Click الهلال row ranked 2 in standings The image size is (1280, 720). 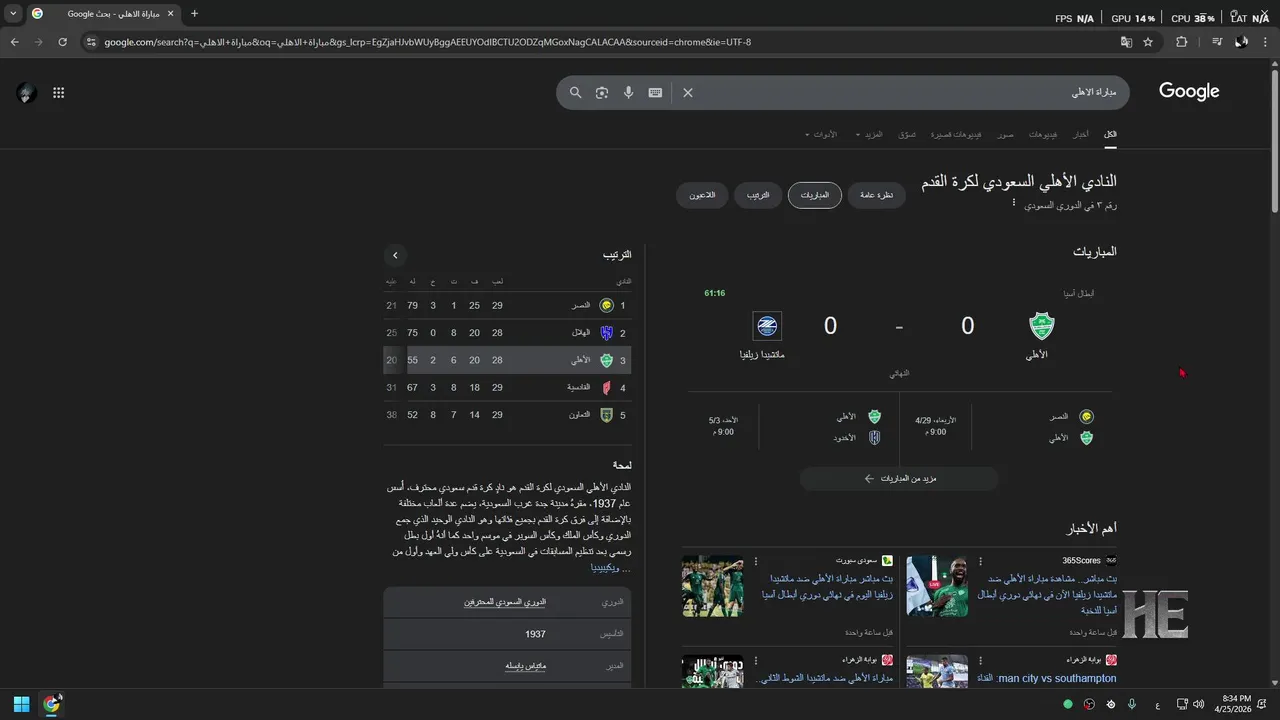pyautogui.click(x=508, y=333)
